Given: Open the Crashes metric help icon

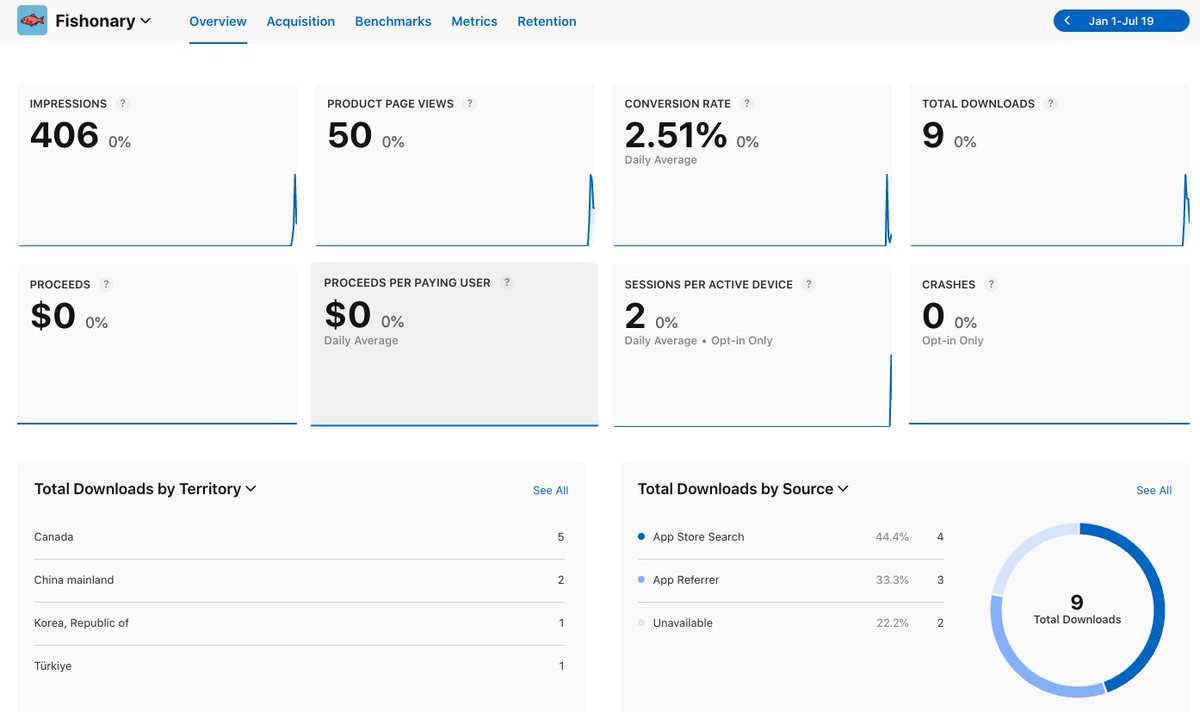Looking at the screenshot, I should 991,284.
